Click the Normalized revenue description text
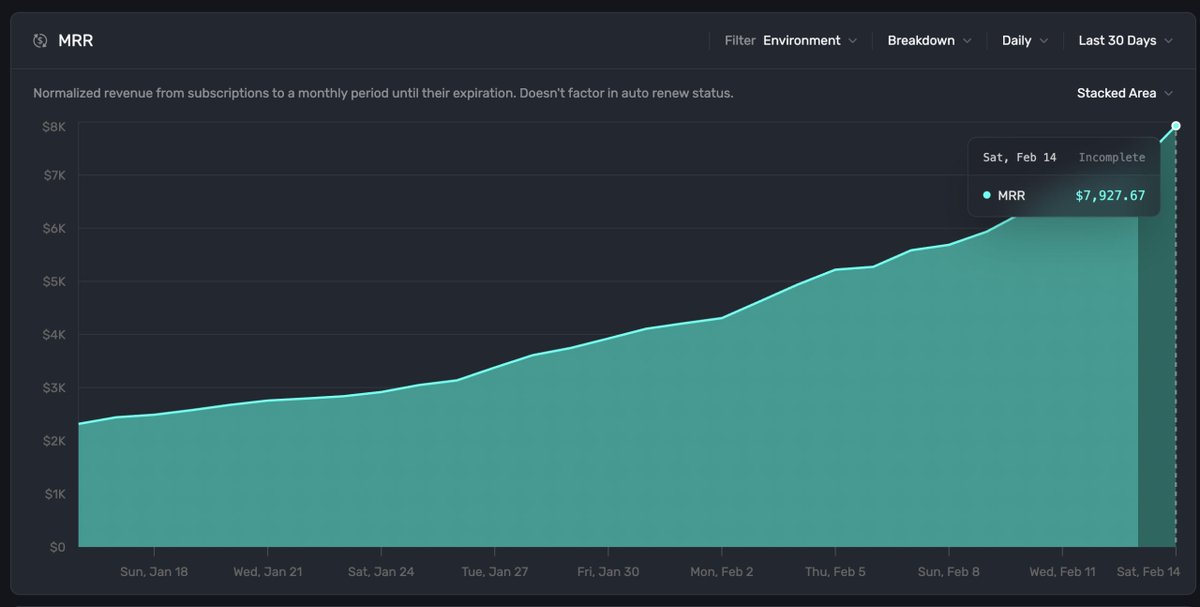1200x607 pixels. pos(383,93)
